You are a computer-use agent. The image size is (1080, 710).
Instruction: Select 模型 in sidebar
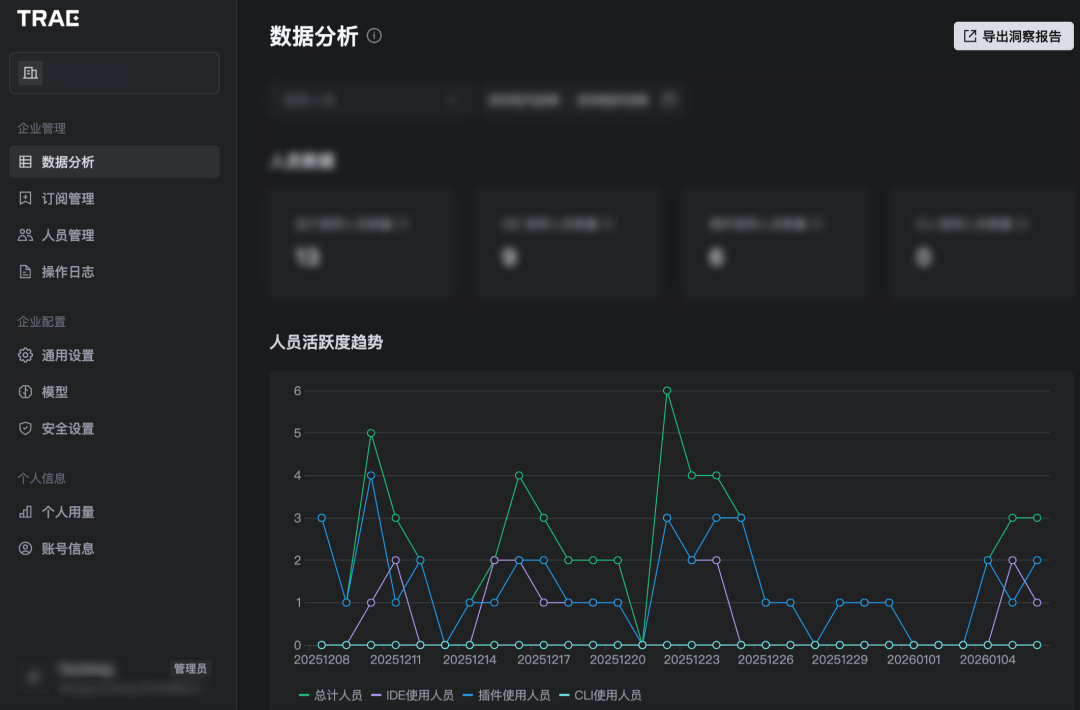(x=114, y=392)
